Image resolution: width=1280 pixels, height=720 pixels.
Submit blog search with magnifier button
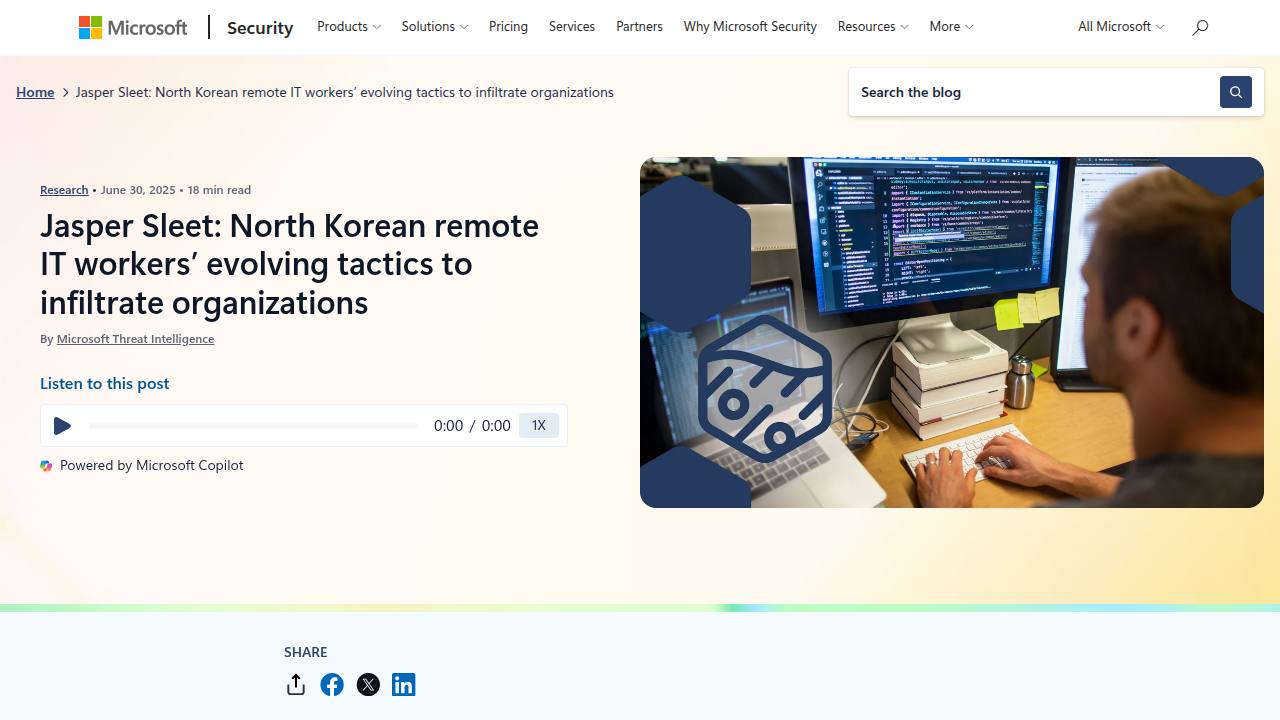point(1236,92)
